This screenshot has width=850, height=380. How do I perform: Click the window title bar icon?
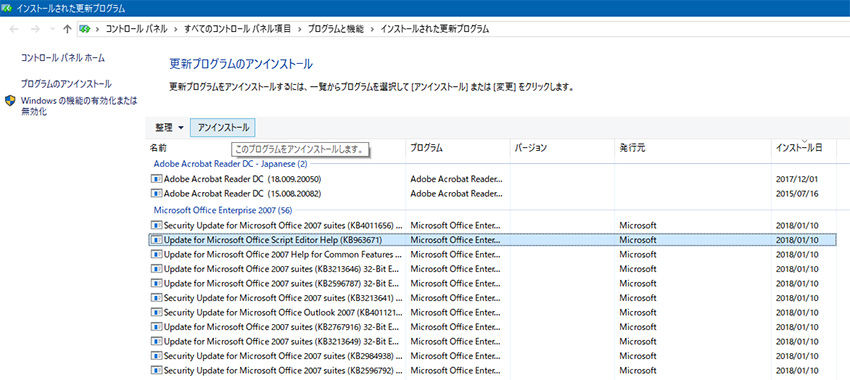click(7, 8)
